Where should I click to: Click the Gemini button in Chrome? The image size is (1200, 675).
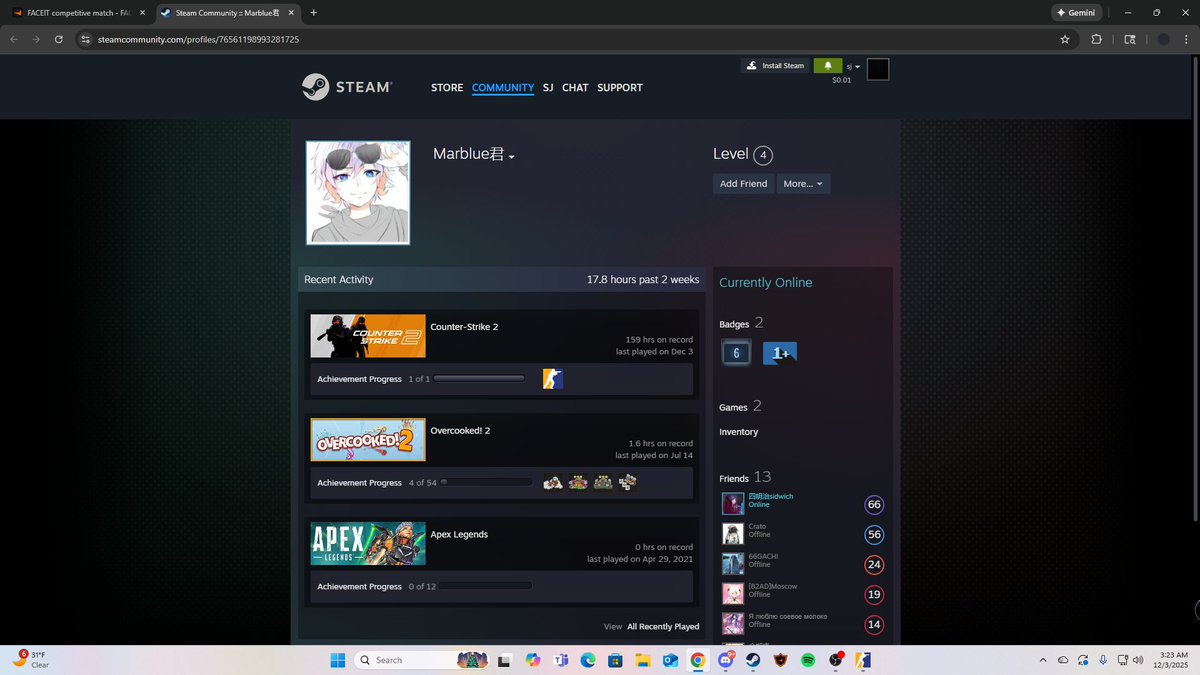coord(1077,13)
